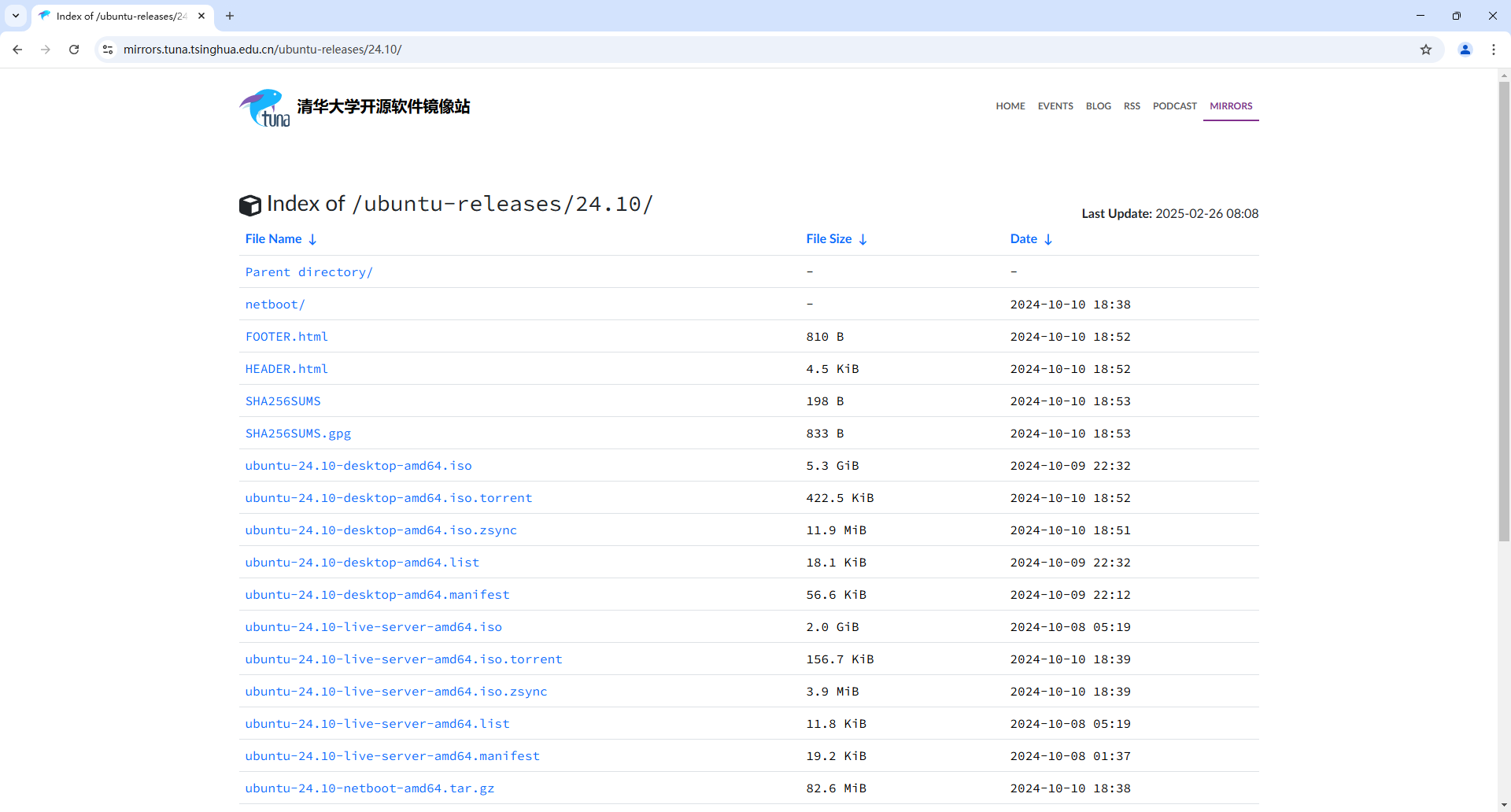Open ubuntu-24.10-live-server-amd64.list
The image size is (1511, 812).
pyautogui.click(x=378, y=724)
